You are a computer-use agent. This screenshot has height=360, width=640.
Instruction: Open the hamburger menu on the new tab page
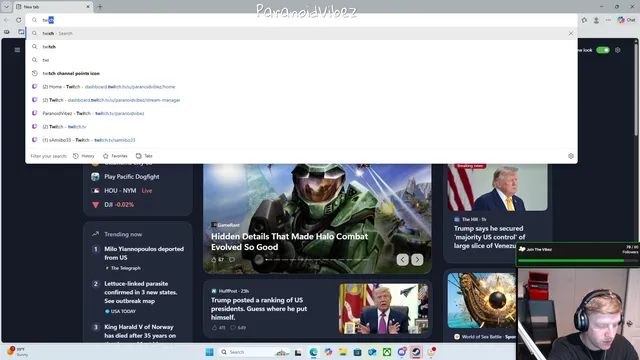tap(17, 50)
